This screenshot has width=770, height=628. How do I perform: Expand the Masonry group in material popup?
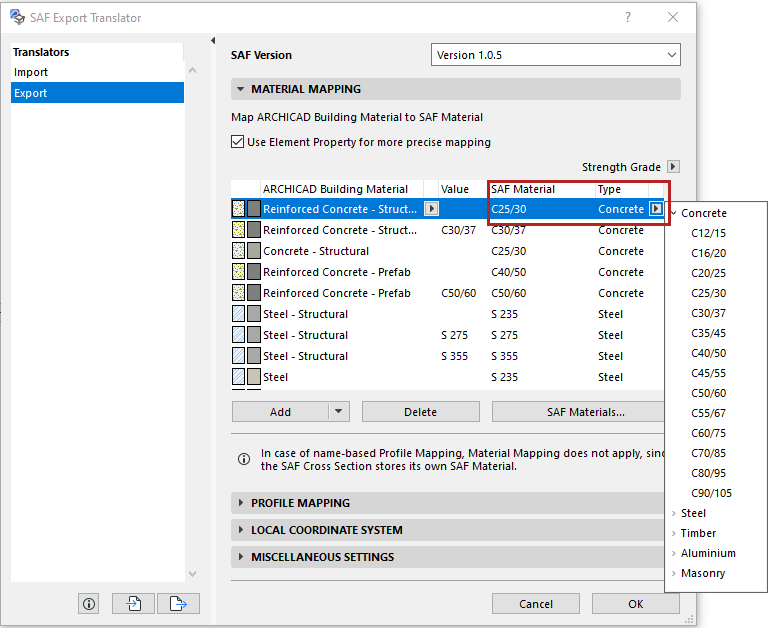click(x=674, y=573)
